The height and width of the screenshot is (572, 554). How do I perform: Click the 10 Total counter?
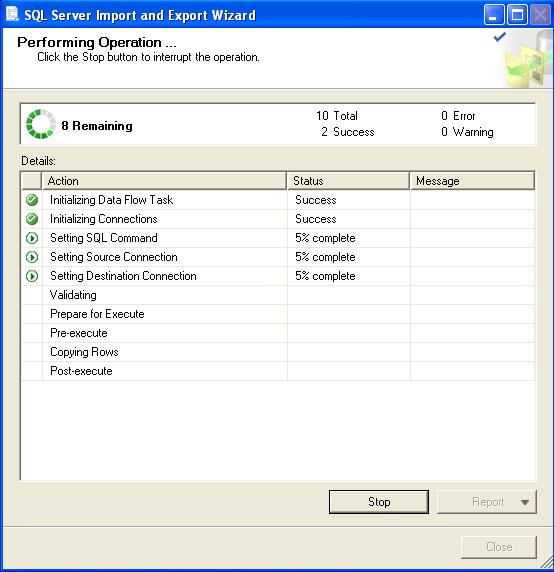337,116
